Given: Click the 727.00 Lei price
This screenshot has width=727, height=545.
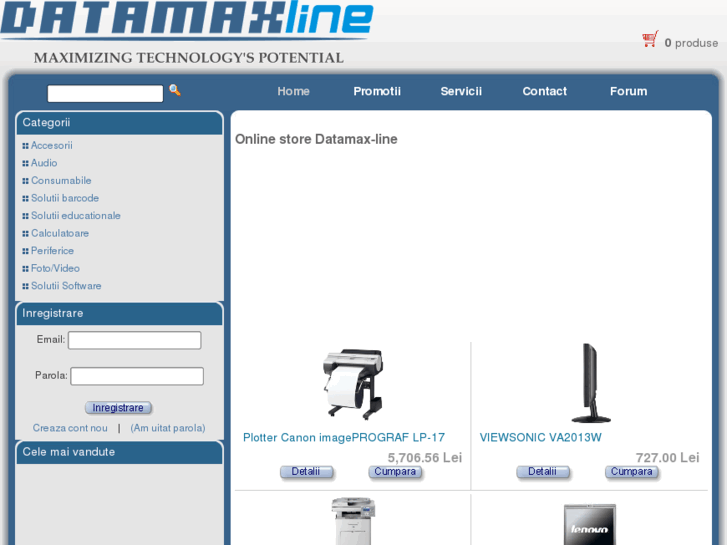Looking at the screenshot, I should pos(667,458).
